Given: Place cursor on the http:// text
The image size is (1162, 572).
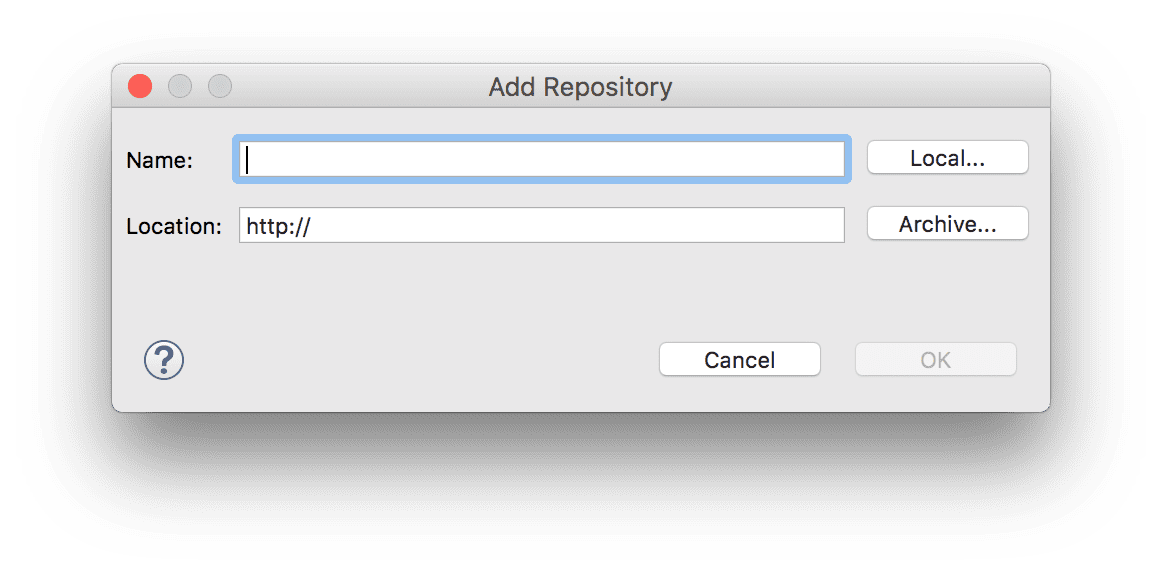Looking at the screenshot, I should pos(278,226).
